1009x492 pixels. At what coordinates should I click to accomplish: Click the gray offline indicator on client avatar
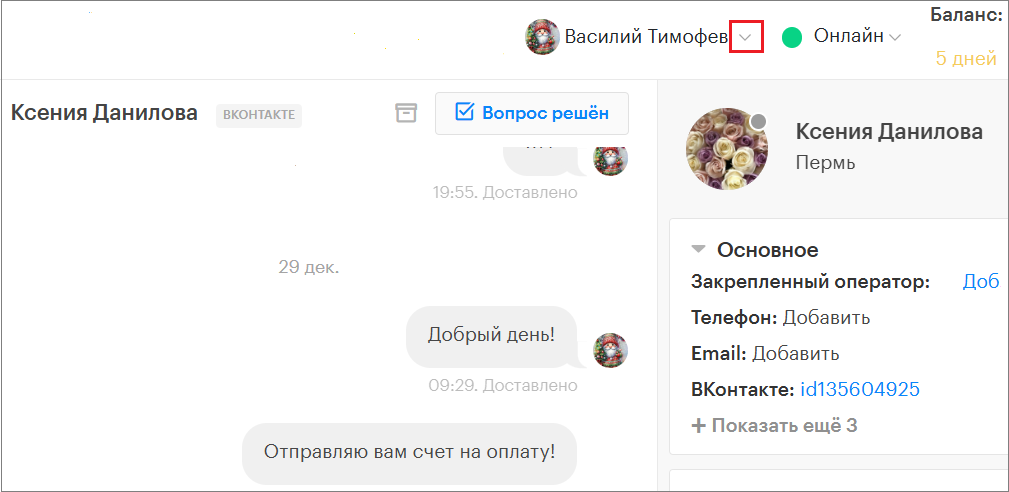coord(759,122)
